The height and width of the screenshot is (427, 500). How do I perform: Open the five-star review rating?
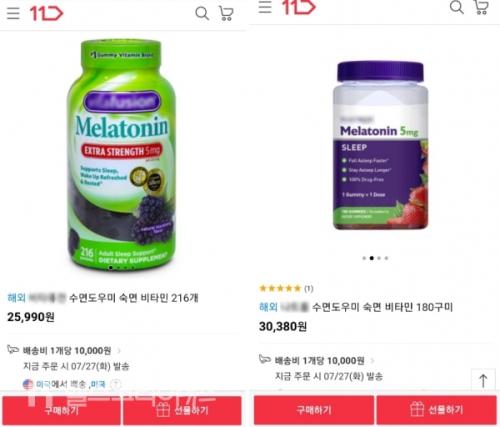click(286, 288)
